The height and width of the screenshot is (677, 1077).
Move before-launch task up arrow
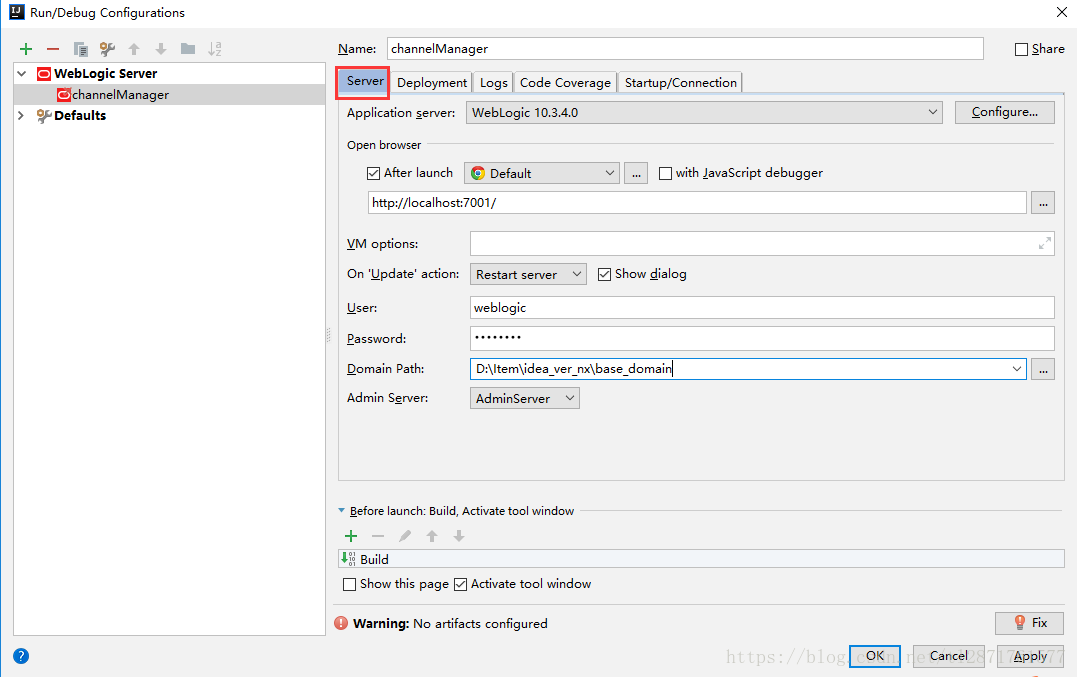(432, 536)
